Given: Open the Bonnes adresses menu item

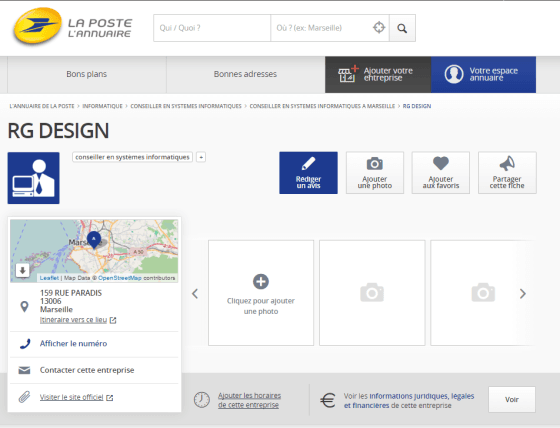Looking at the screenshot, I should coord(245,74).
